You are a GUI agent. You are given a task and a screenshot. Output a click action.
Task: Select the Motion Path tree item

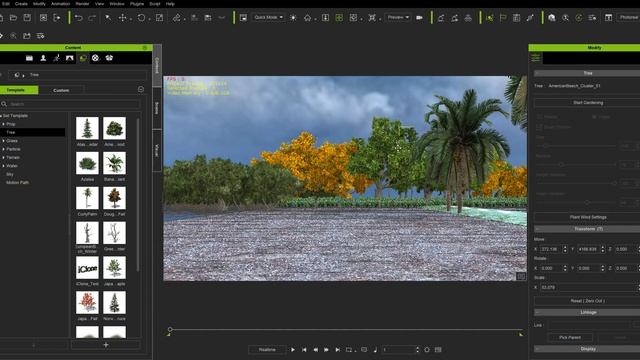coord(18,182)
